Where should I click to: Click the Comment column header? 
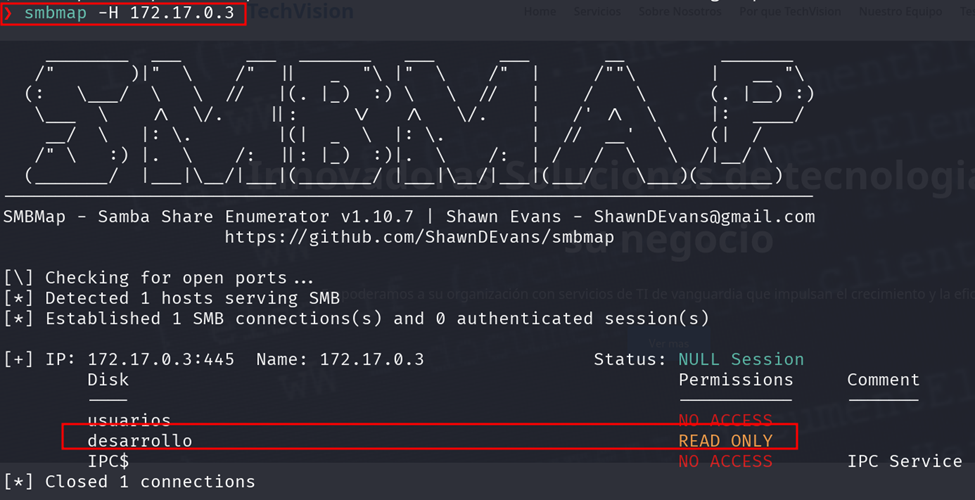pyautogui.click(x=883, y=380)
